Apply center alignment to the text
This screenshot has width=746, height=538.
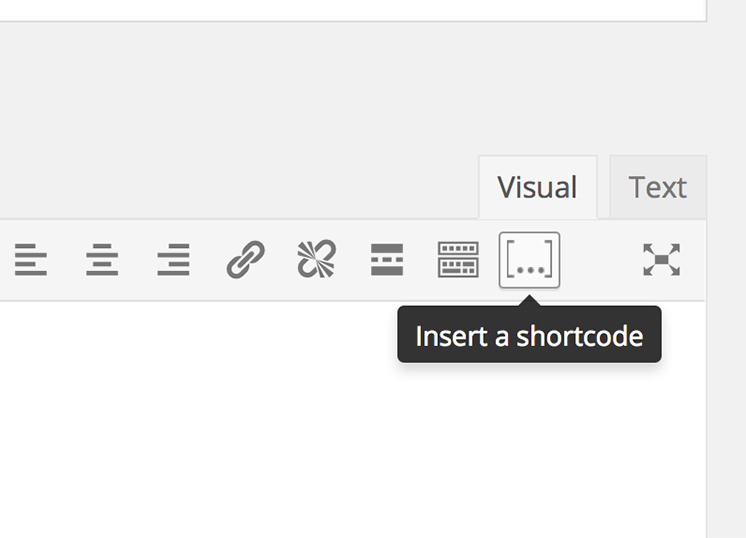point(102,260)
